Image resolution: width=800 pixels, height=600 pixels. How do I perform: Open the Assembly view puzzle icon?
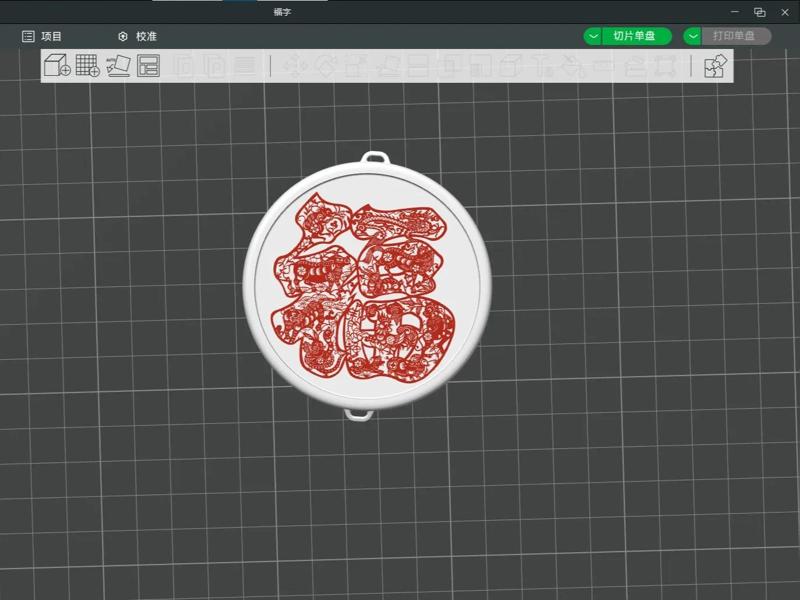pos(715,66)
